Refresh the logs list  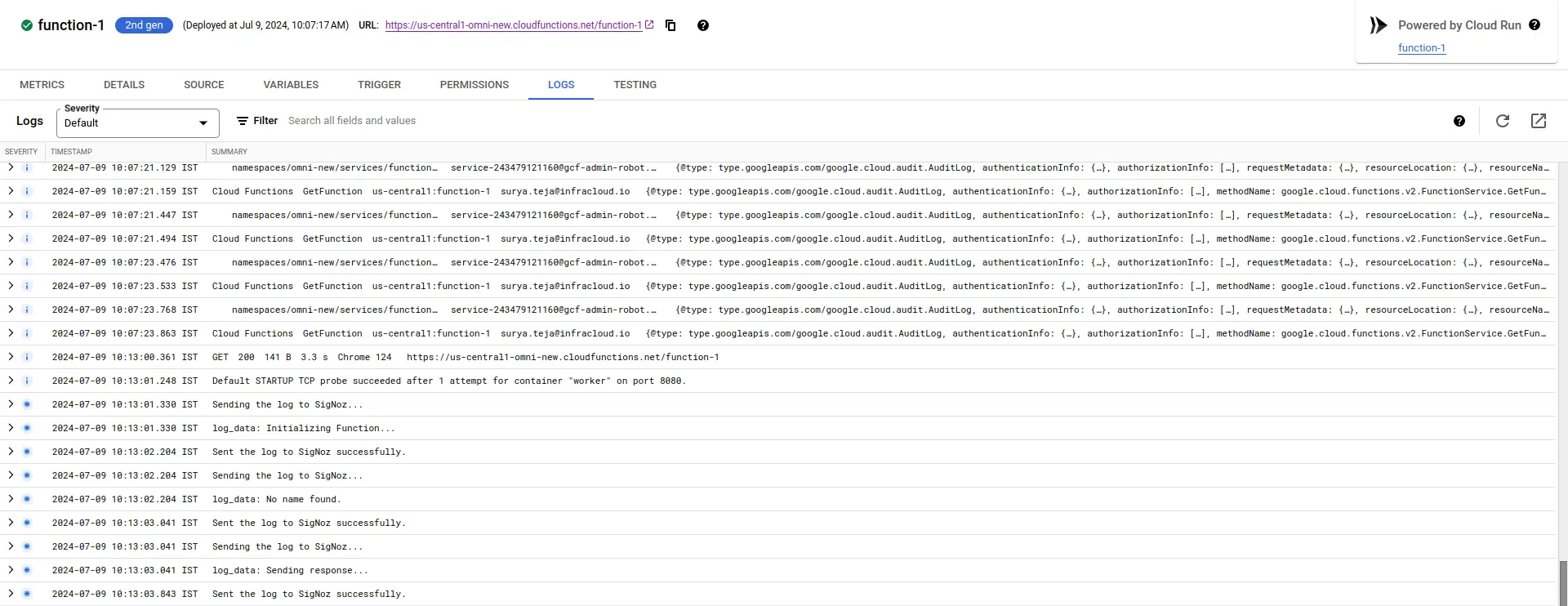click(x=1502, y=121)
